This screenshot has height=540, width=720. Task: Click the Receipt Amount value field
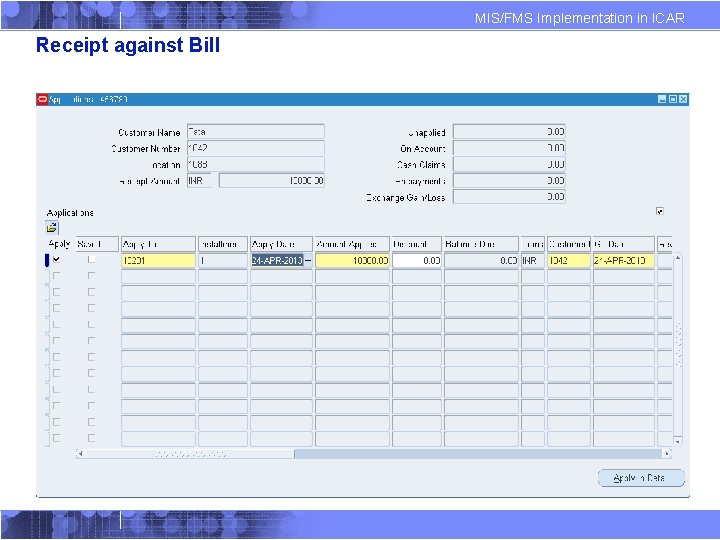272,181
